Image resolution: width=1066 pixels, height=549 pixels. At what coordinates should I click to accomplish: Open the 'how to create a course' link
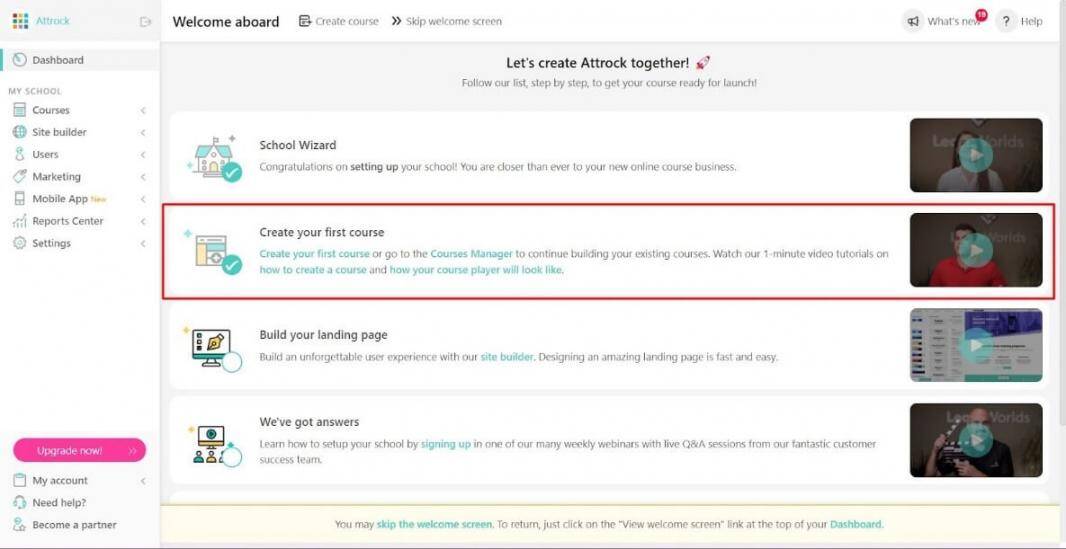tap(313, 270)
